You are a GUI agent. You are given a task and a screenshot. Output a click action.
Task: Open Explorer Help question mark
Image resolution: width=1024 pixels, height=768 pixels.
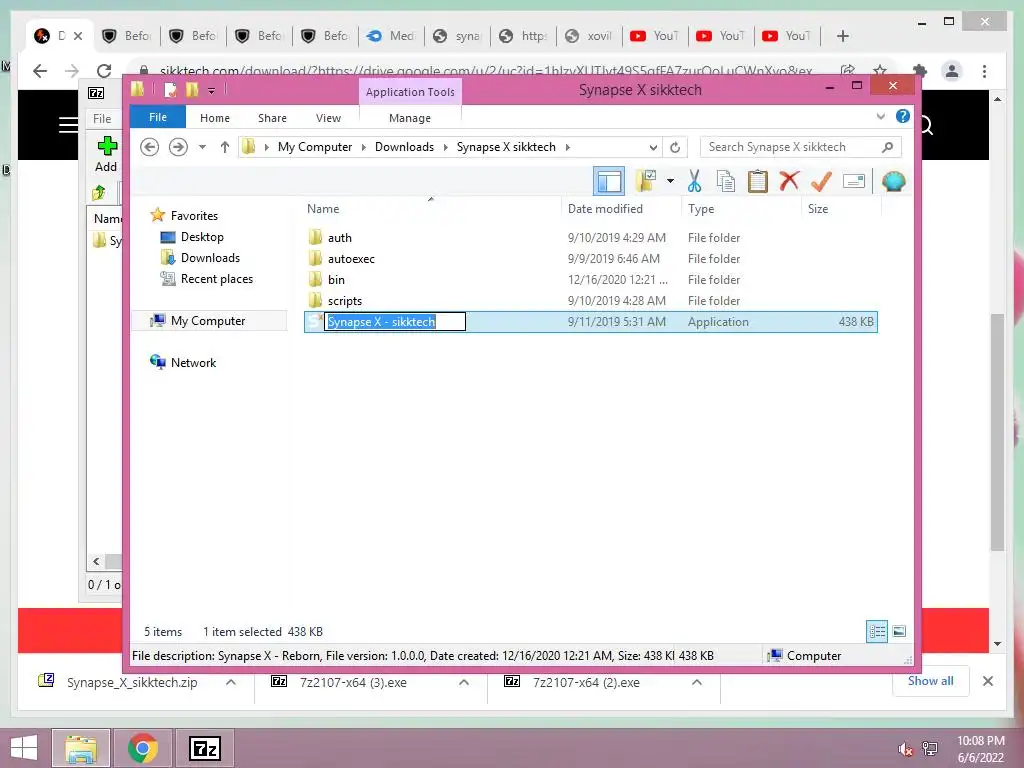903,116
